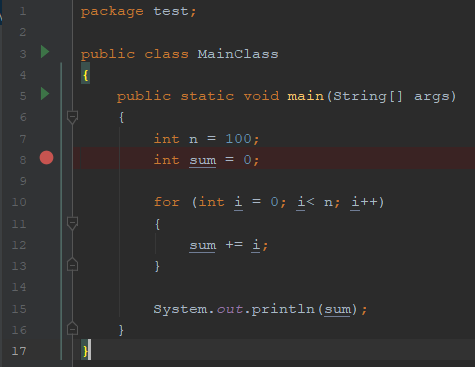
Task: Click the 'sum' variable declaration on line 8
Action: coord(203,161)
